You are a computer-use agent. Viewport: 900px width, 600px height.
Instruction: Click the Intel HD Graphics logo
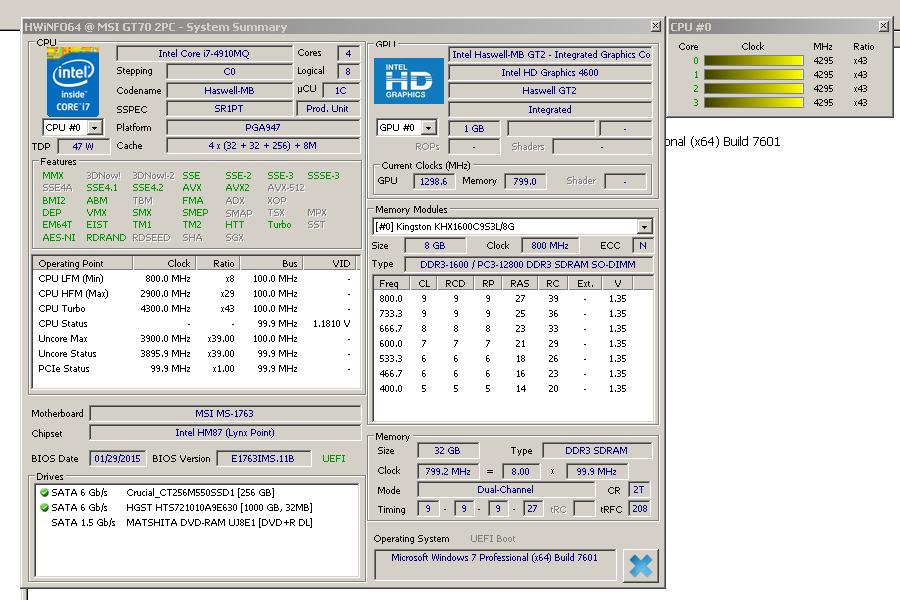(x=409, y=81)
